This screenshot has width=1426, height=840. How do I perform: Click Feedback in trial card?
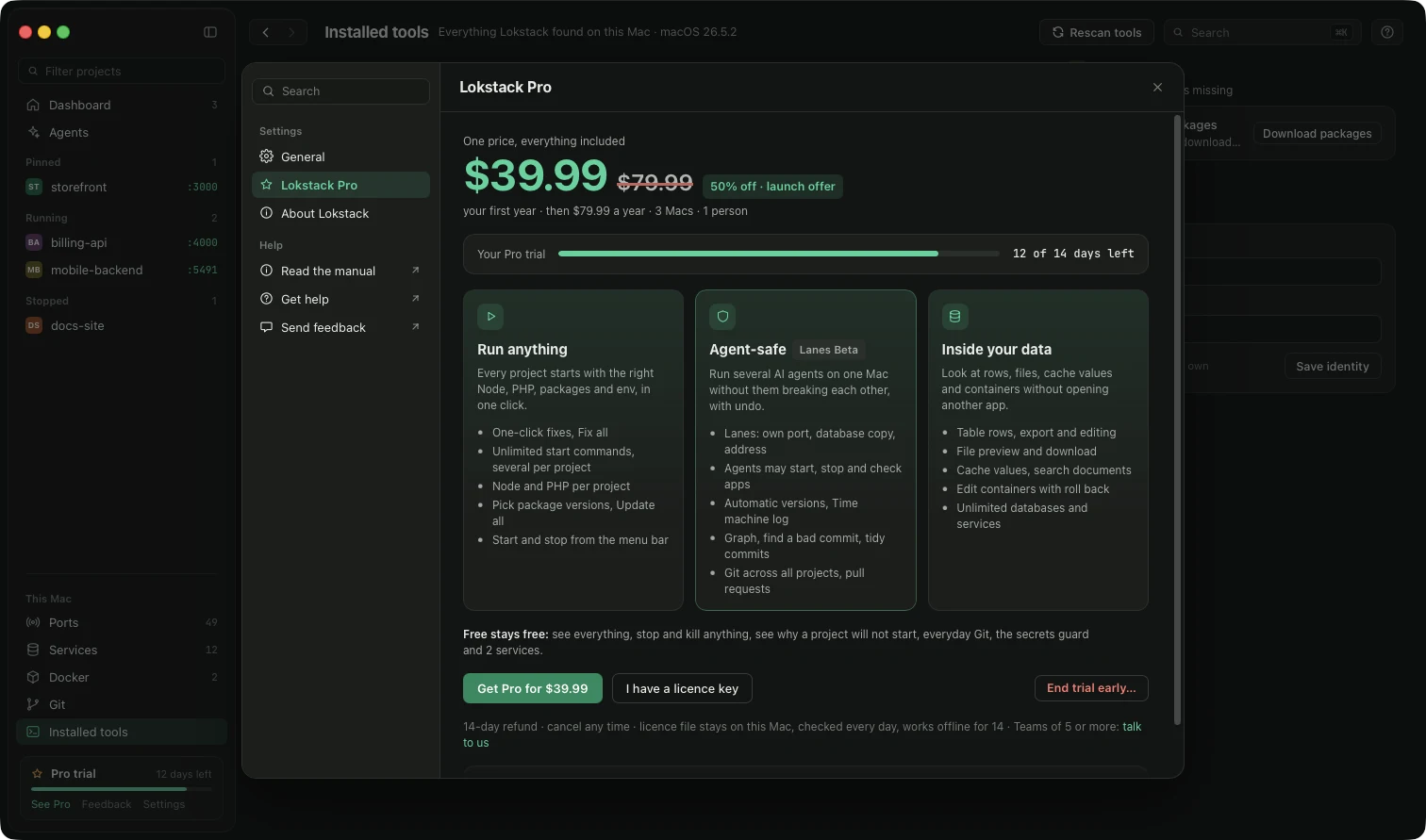tap(107, 804)
